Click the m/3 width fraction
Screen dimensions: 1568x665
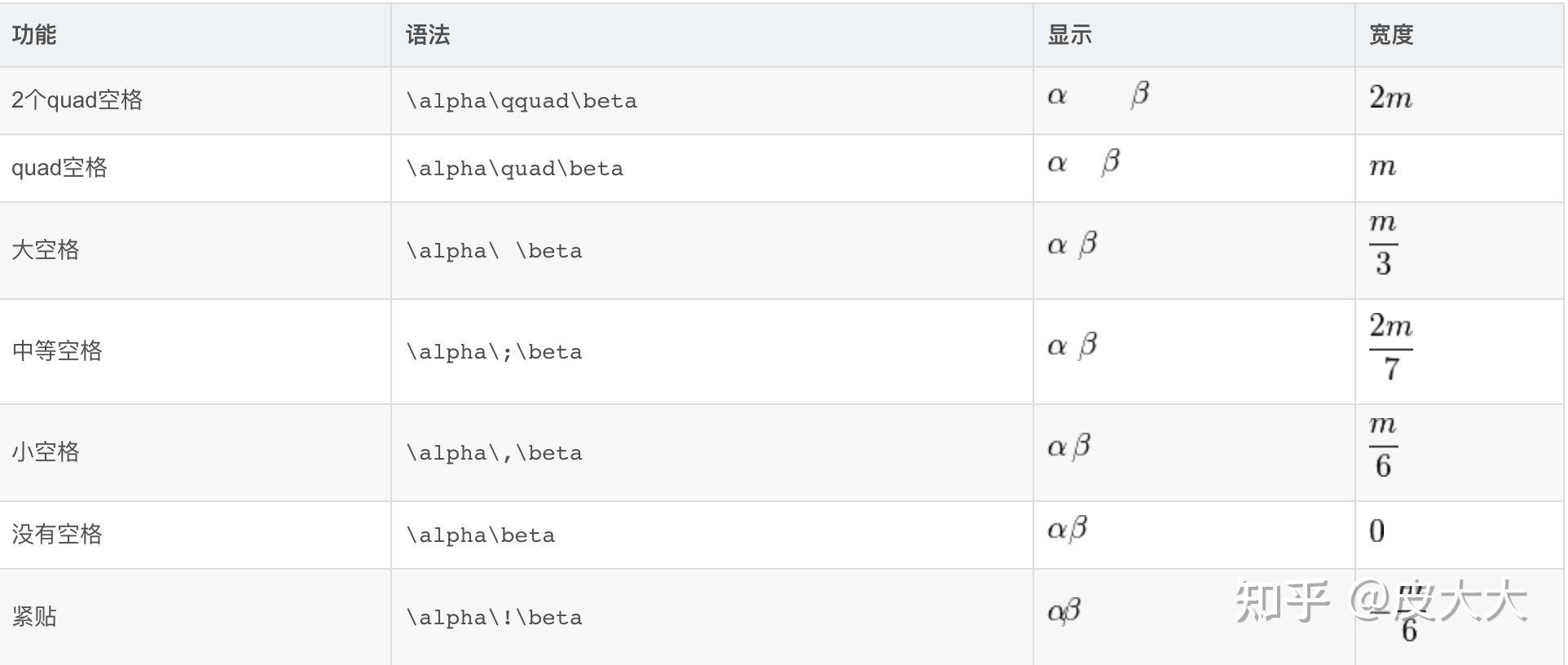coord(1383,244)
